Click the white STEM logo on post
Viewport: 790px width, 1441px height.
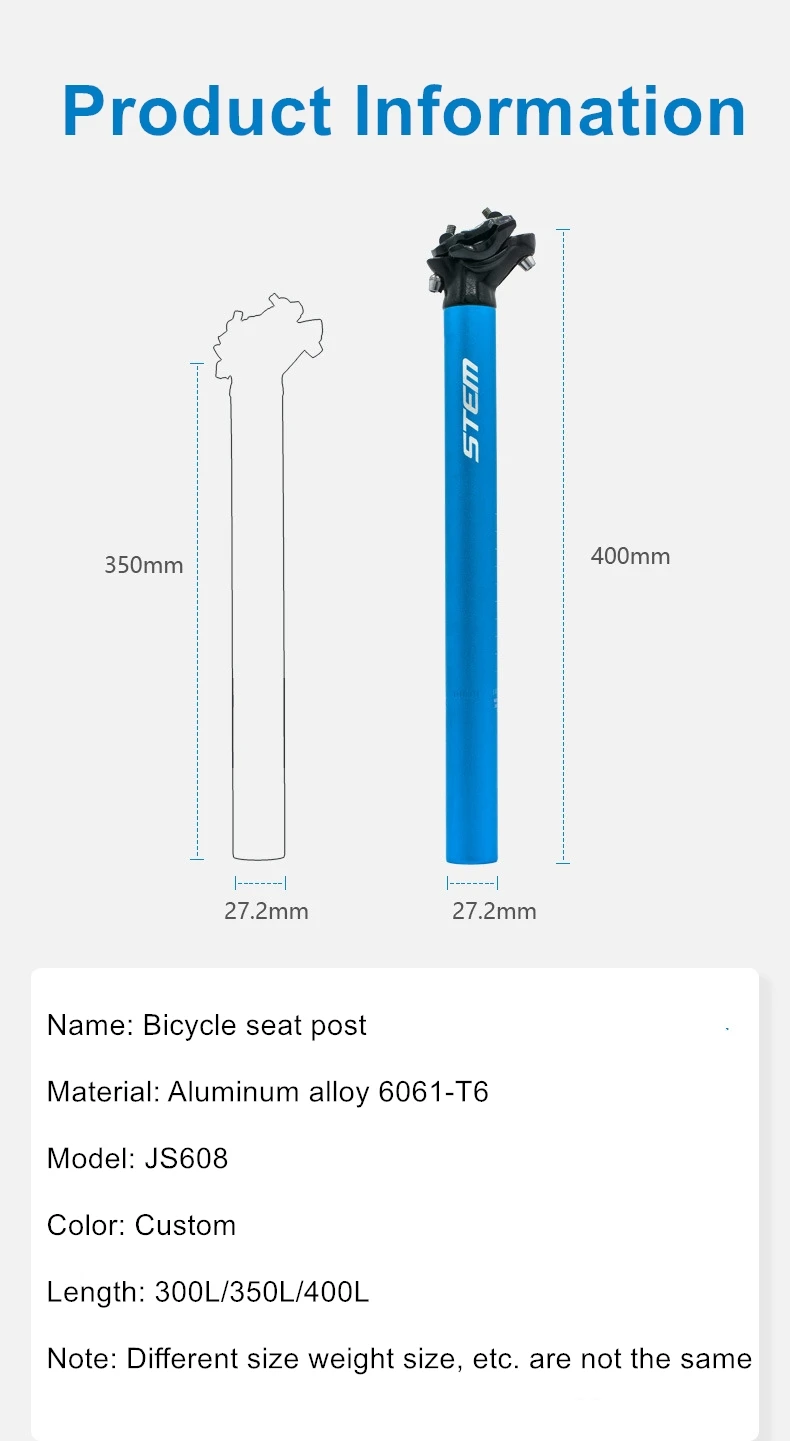pyautogui.click(x=471, y=410)
